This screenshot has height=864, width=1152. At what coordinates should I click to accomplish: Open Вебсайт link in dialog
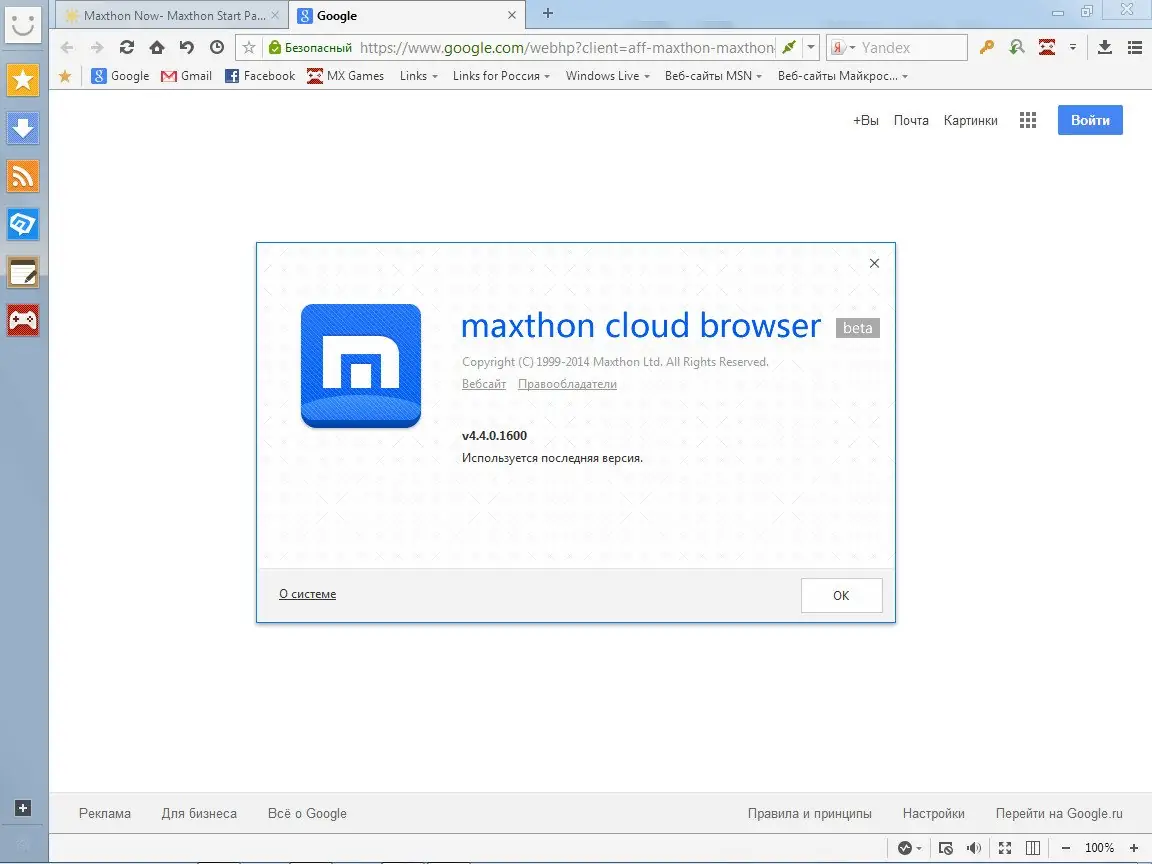coord(483,384)
